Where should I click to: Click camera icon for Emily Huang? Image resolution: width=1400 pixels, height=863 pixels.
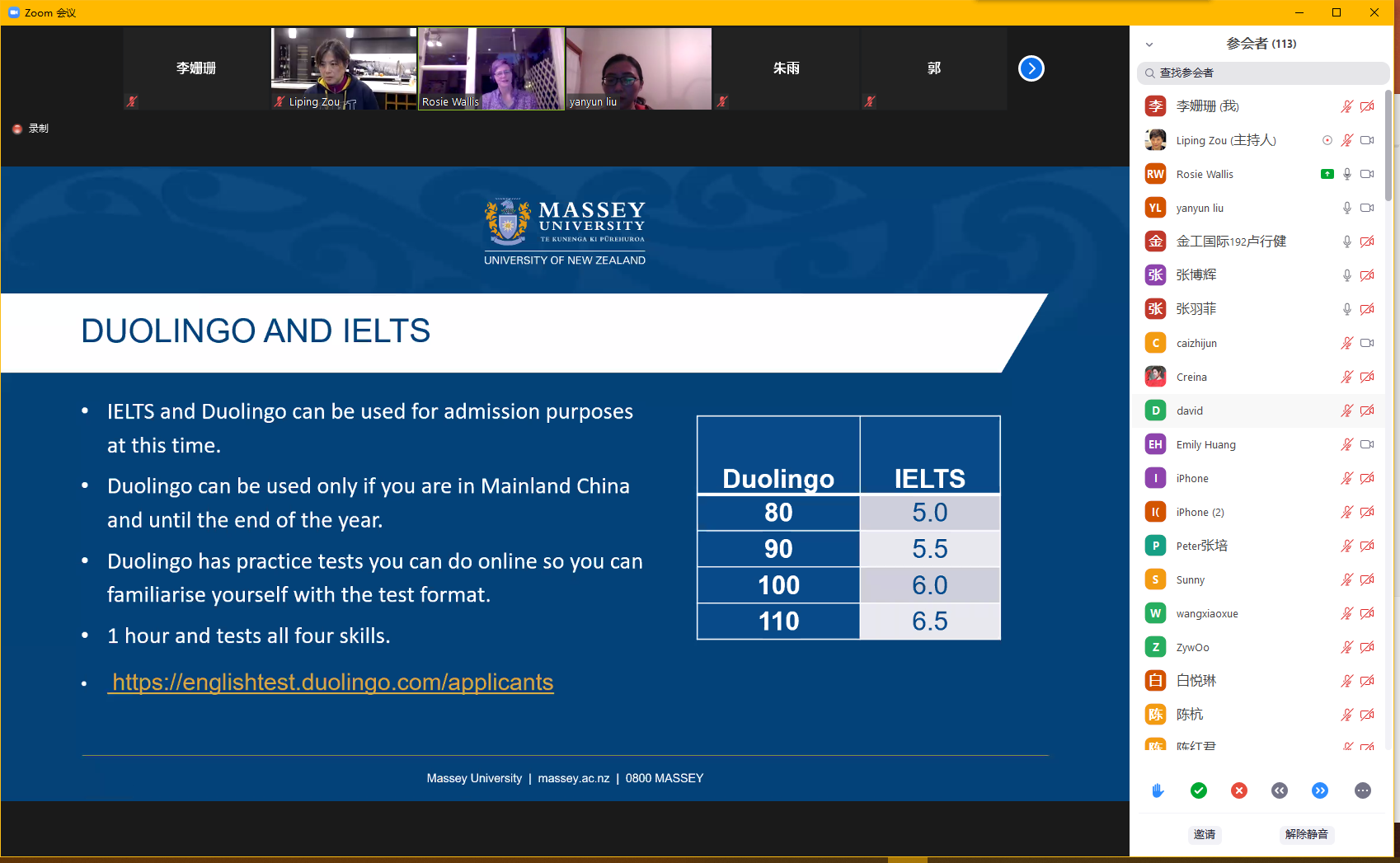[1367, 444]
